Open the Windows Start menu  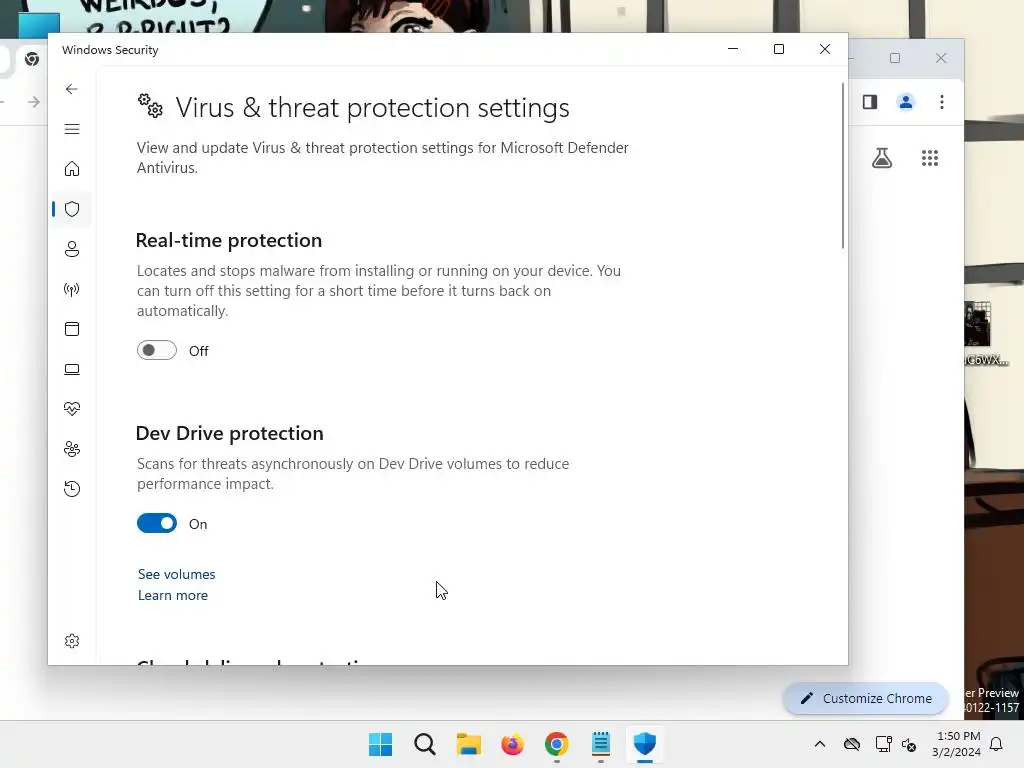coord(381,744)
